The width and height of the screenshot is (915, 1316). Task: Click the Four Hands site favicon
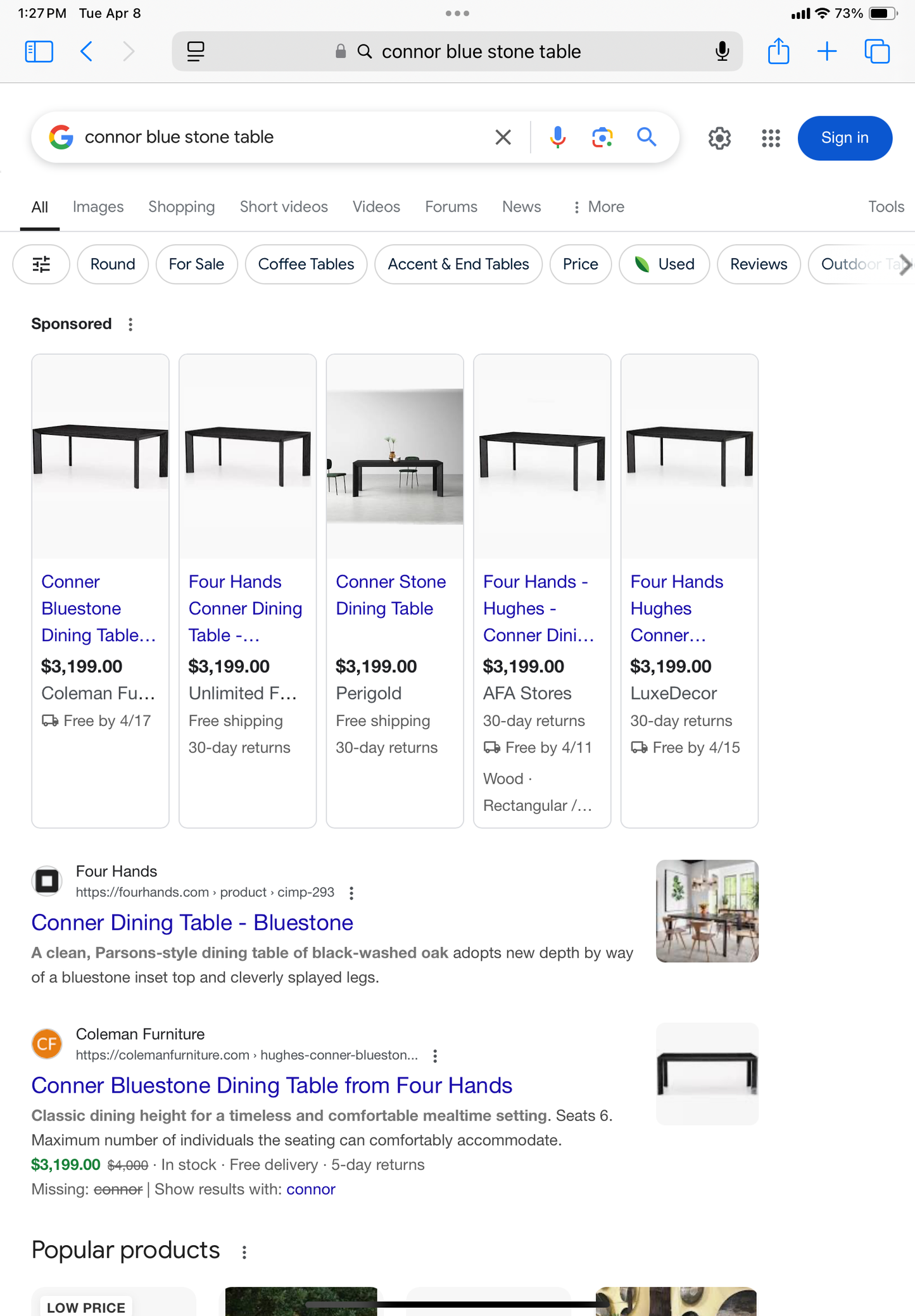pyautogui.click(x=47, y=881)
